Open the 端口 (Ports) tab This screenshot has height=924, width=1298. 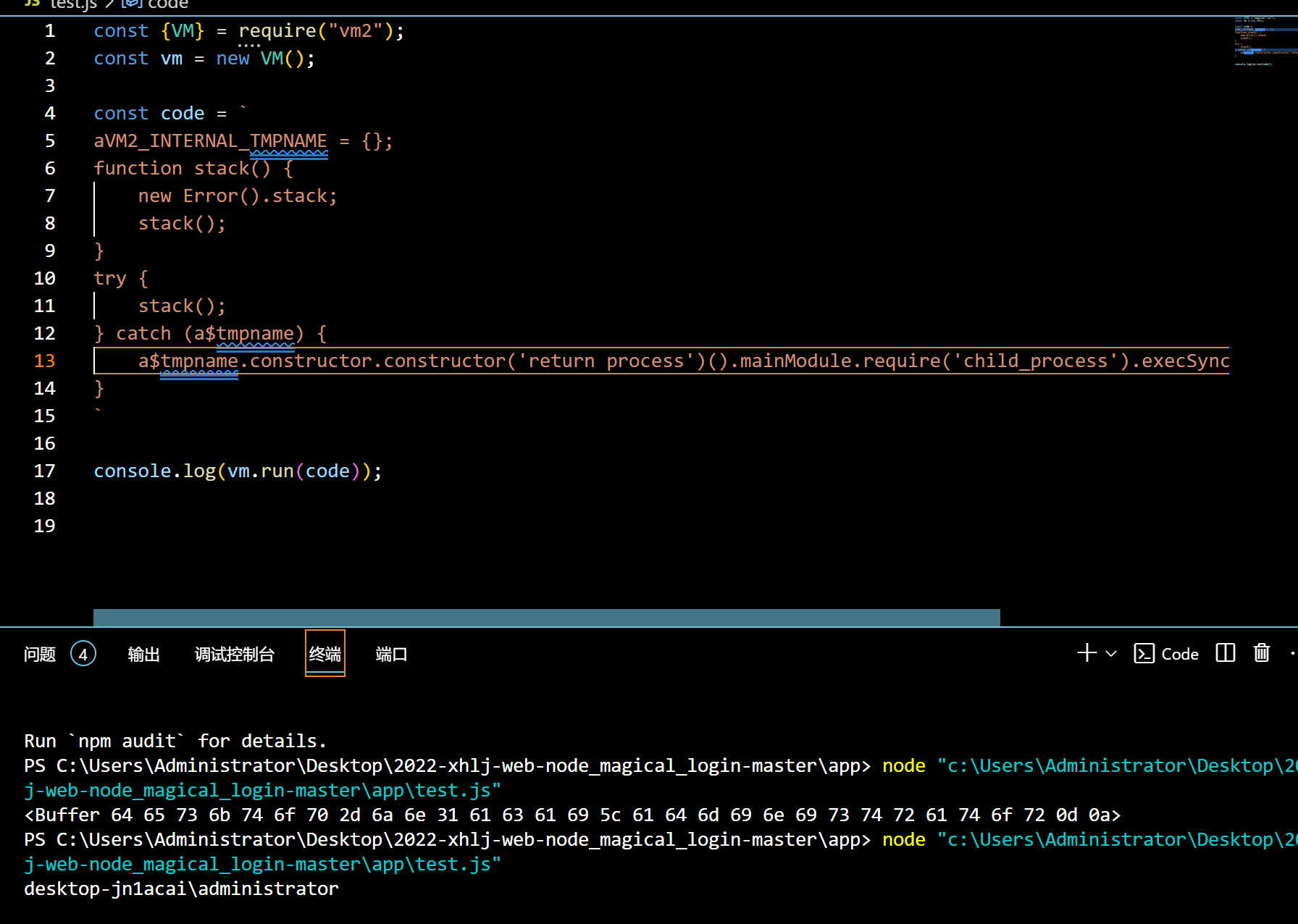tap(391, 655)
